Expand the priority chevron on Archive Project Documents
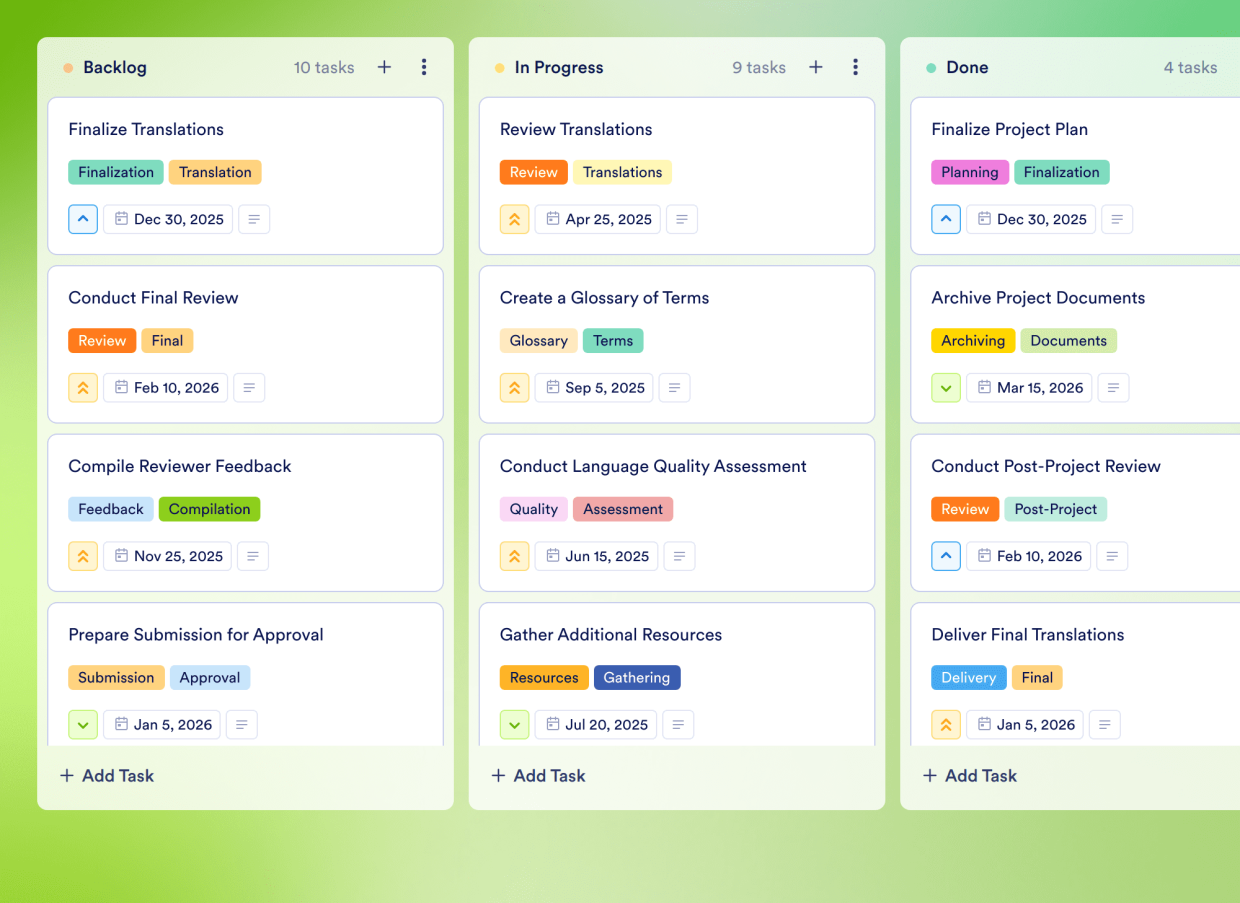 (x=946, y=387)
